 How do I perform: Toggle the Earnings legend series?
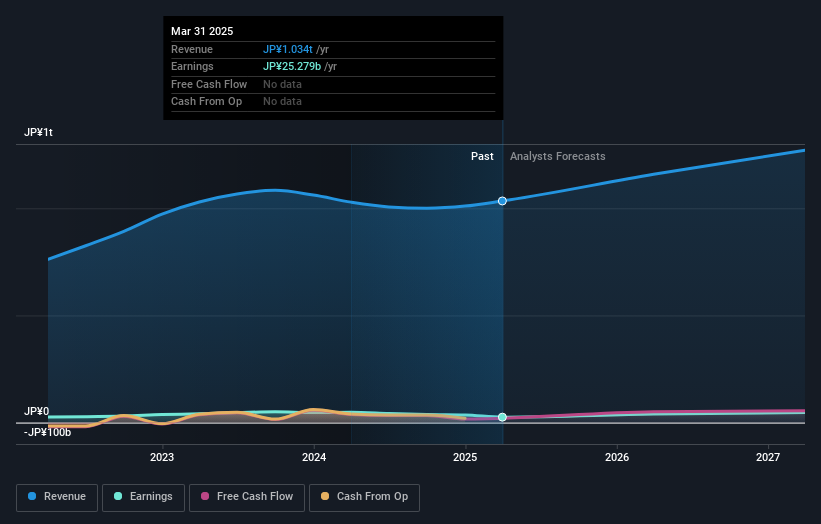(x=143, y=497)
